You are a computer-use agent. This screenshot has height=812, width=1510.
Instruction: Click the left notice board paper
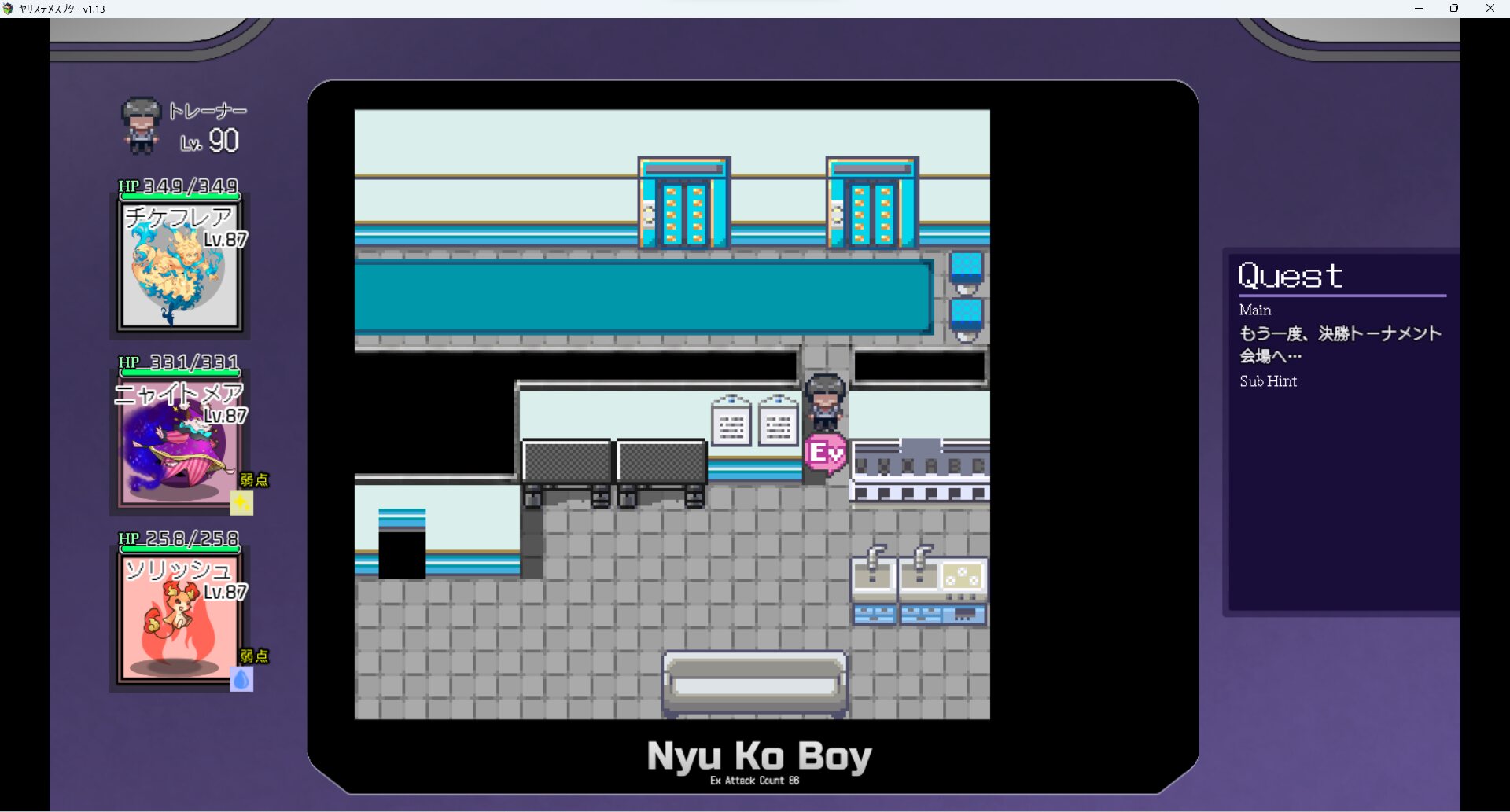pos(731,420)
